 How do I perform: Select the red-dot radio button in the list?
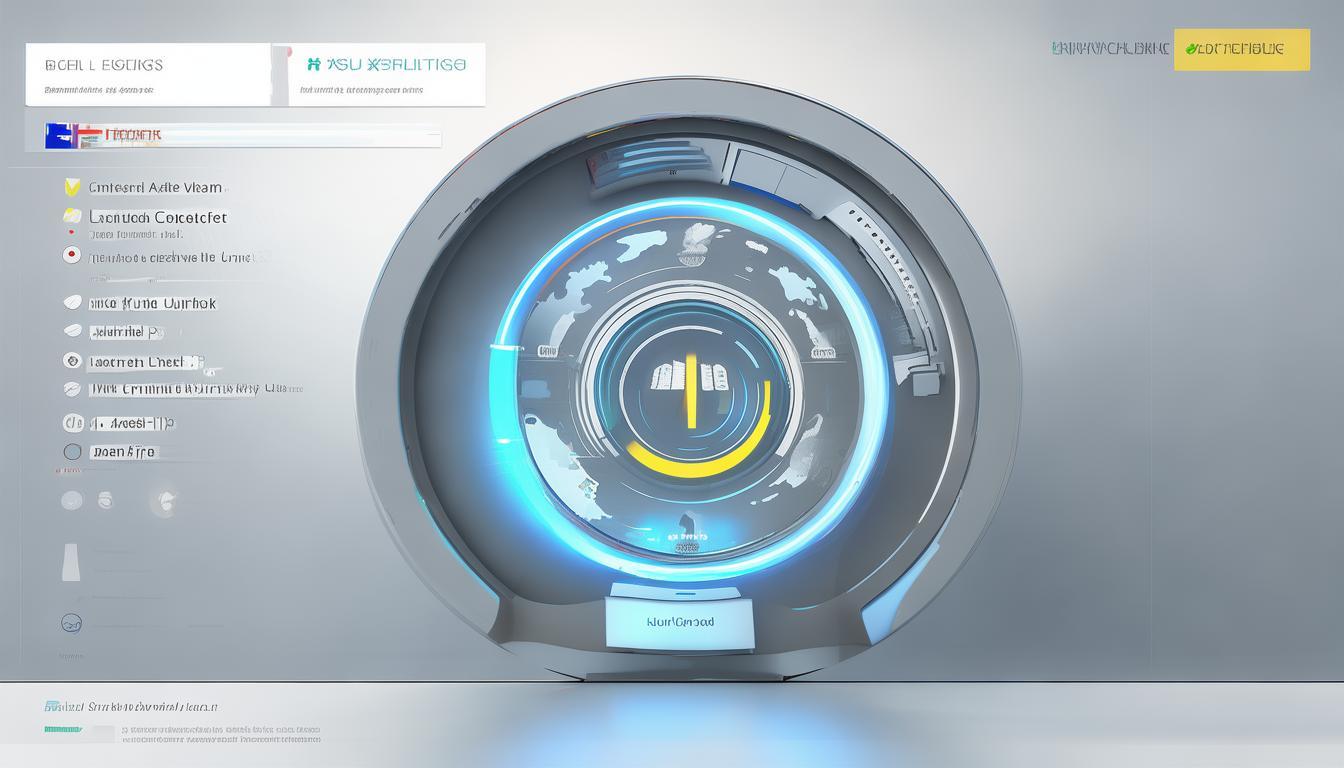(x=71, y=255)
